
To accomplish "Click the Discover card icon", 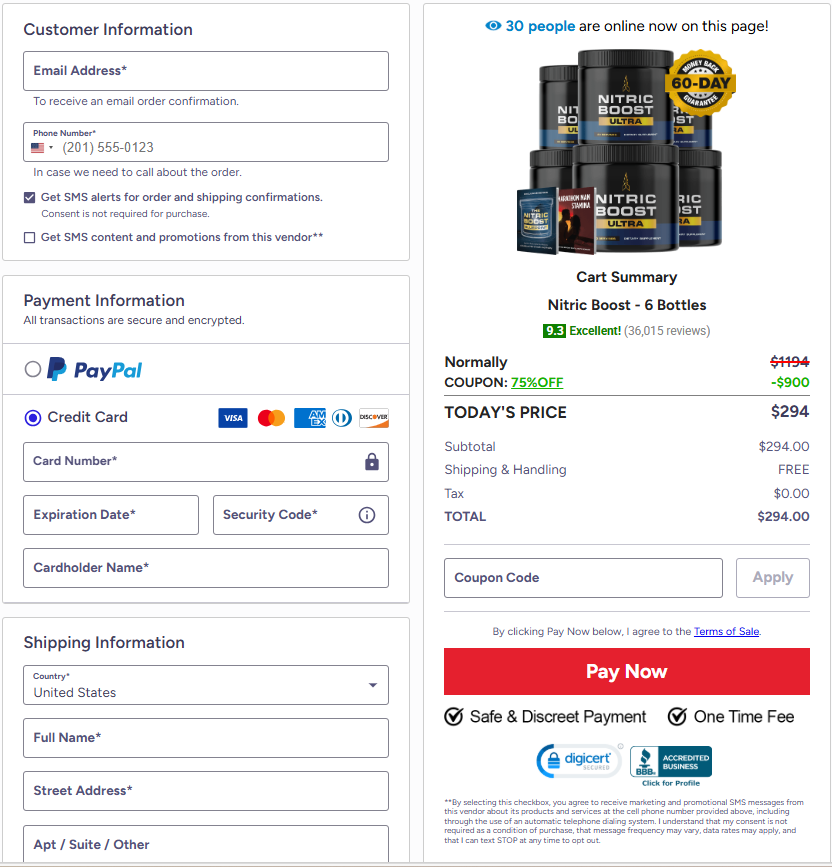I will (x=373, y=418).
